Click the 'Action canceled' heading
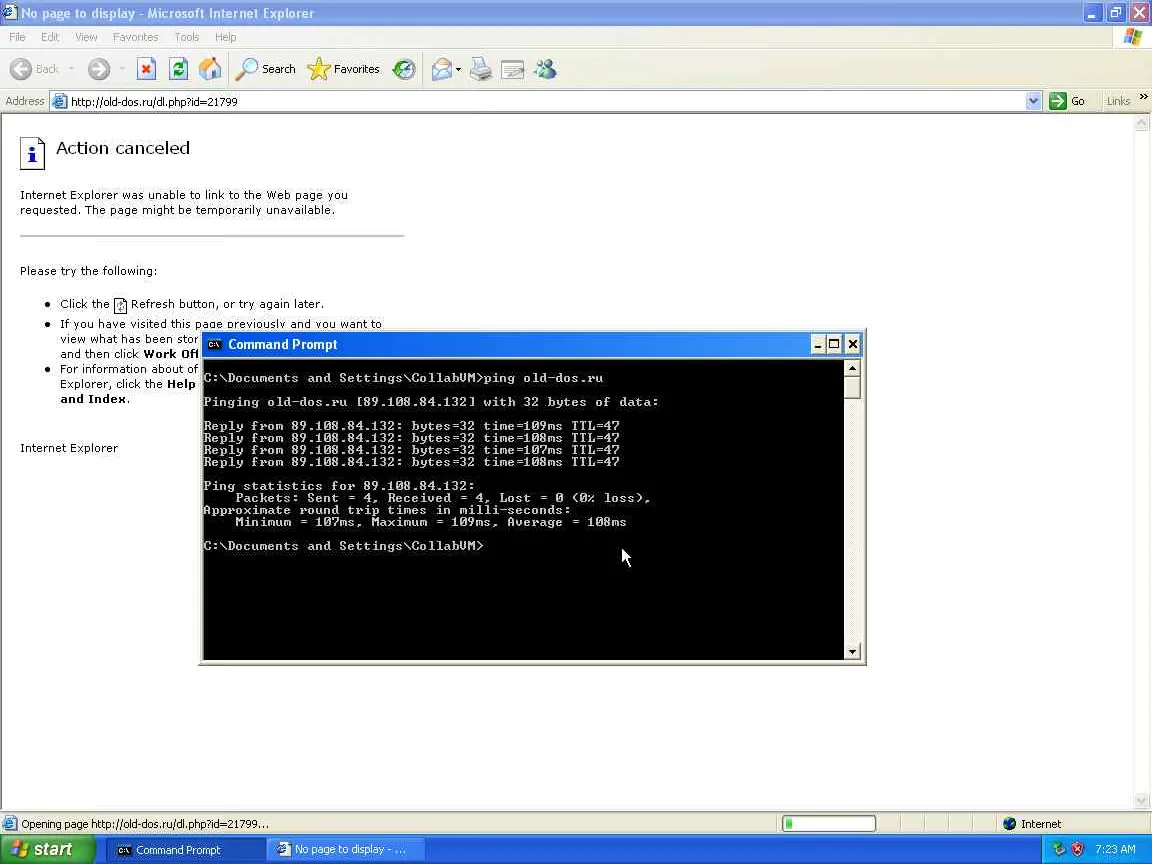 [x=123, y=148]
